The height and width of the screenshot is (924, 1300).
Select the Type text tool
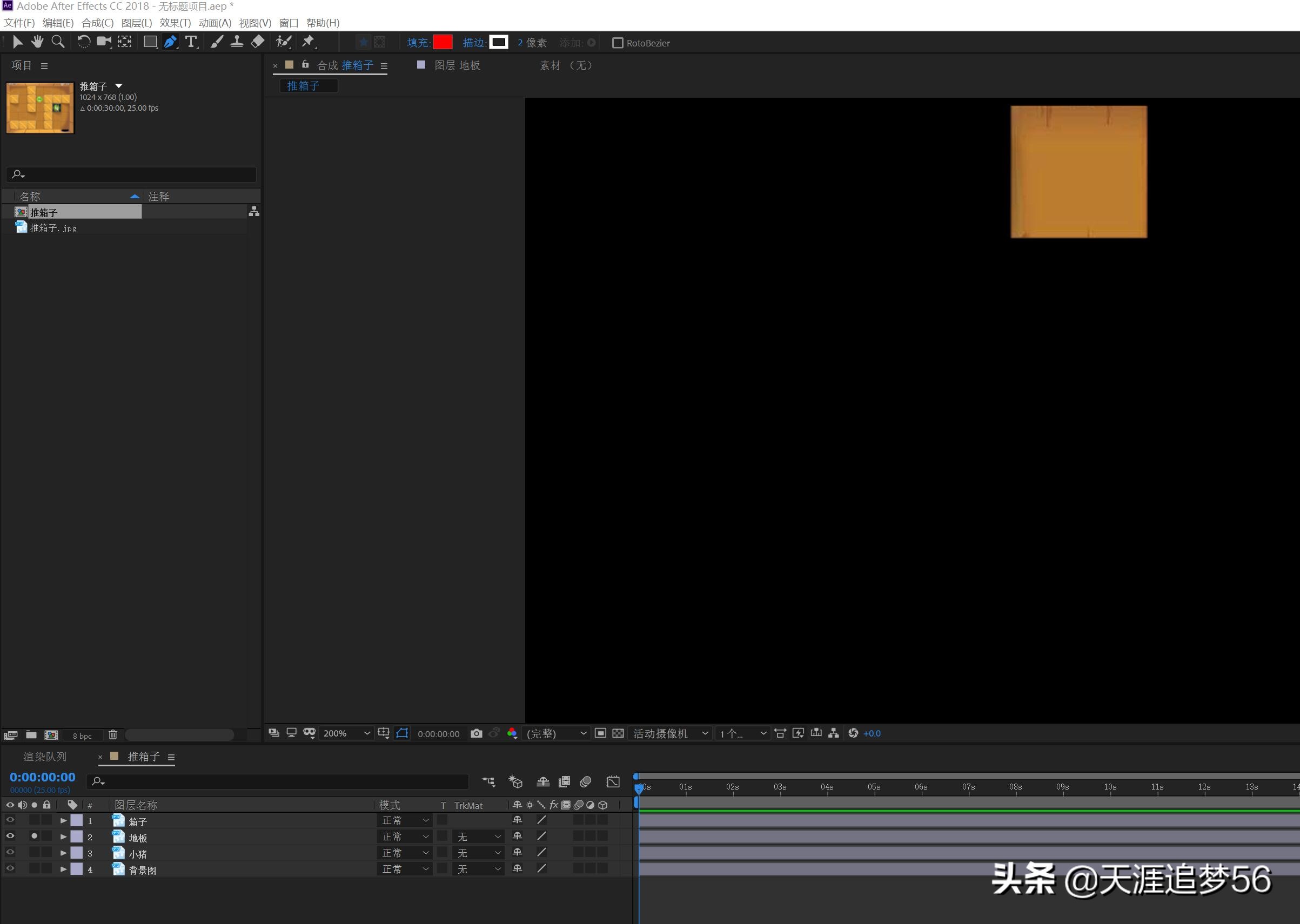point(191,42)
